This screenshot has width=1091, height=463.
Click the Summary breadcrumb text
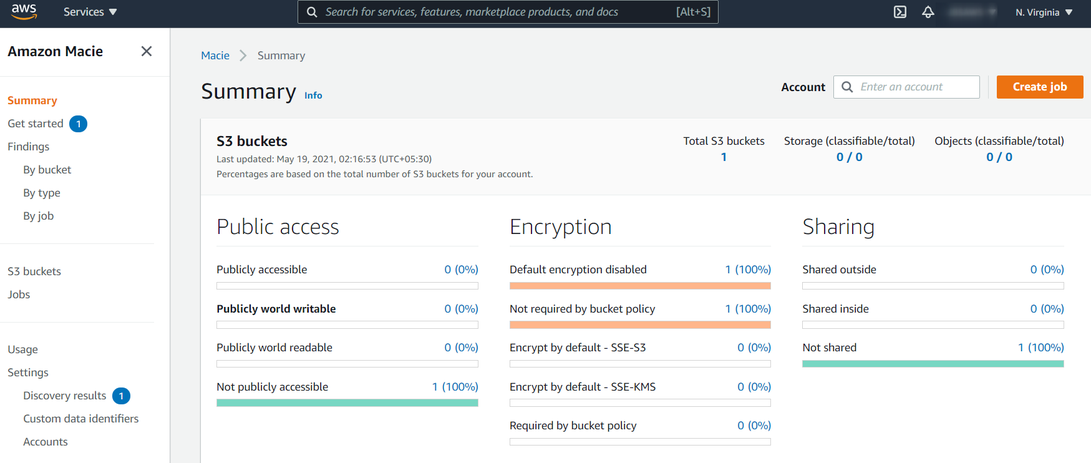(281, 55)
